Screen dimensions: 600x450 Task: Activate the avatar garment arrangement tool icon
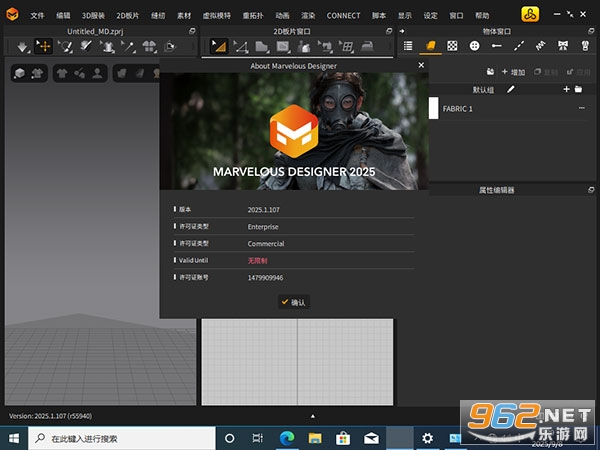[108, 47]
